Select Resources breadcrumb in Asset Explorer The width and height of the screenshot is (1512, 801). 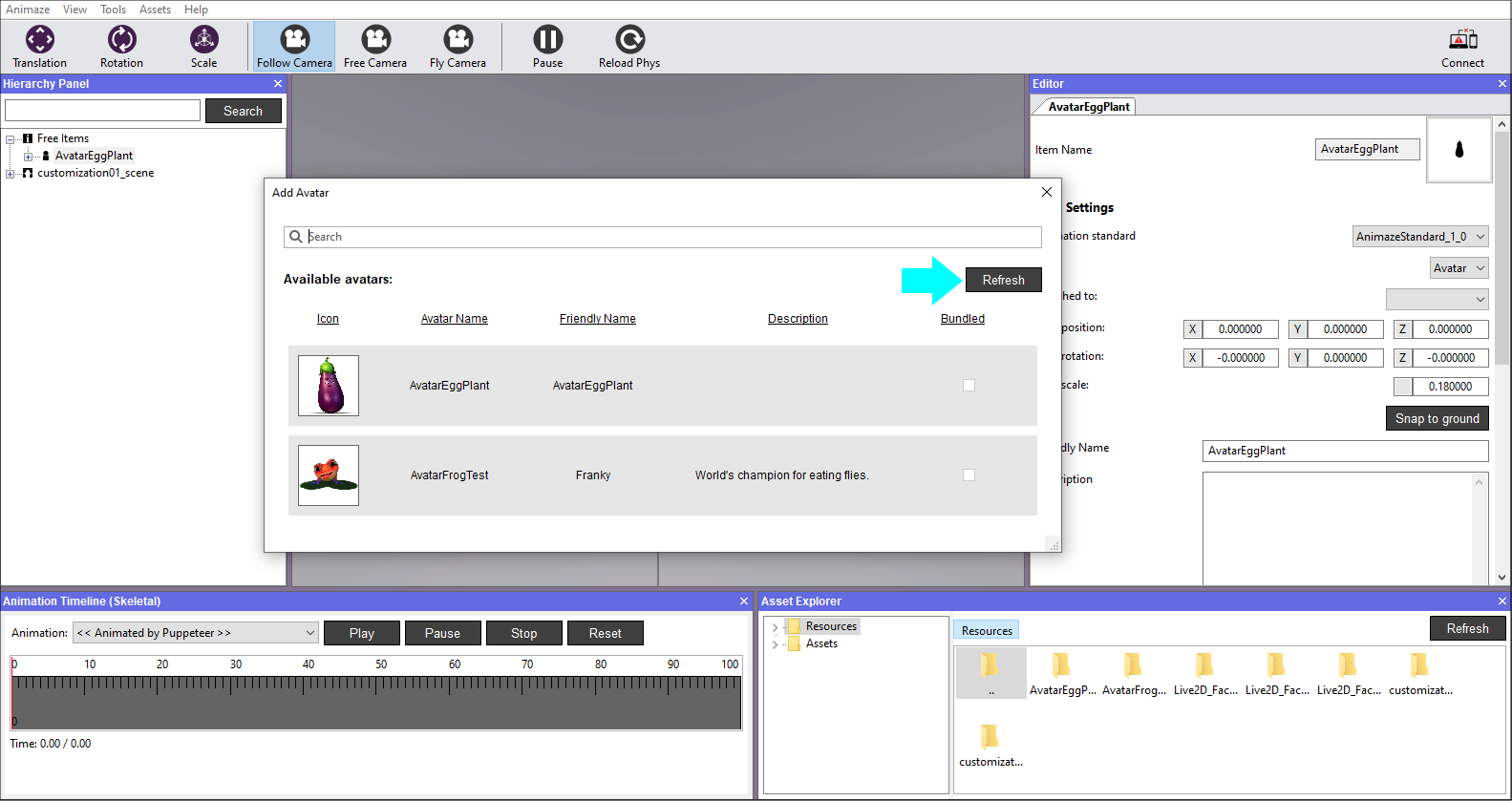coord(987,631)
